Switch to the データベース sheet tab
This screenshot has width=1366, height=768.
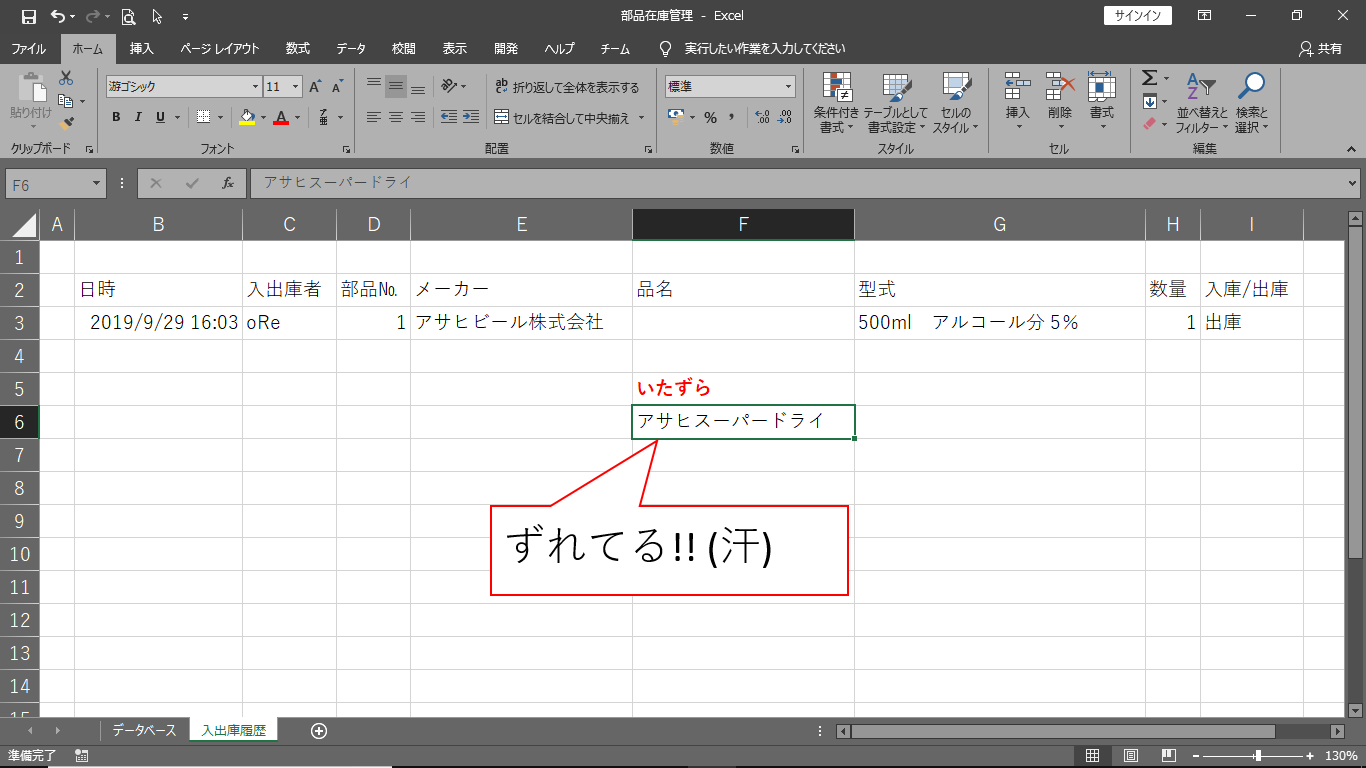pos(144,731)
